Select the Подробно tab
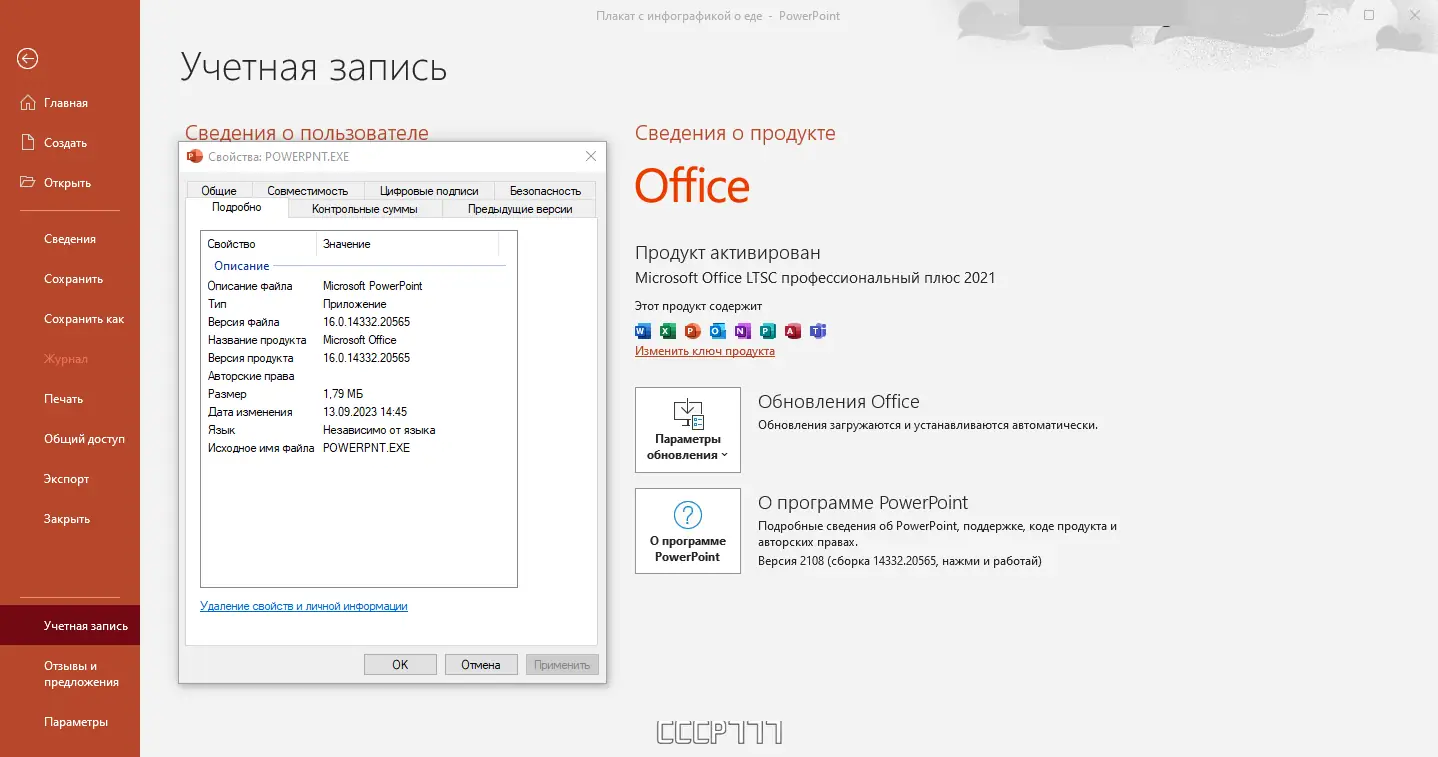The height and width of the screenshot is (757, 1438). (237, 207)
